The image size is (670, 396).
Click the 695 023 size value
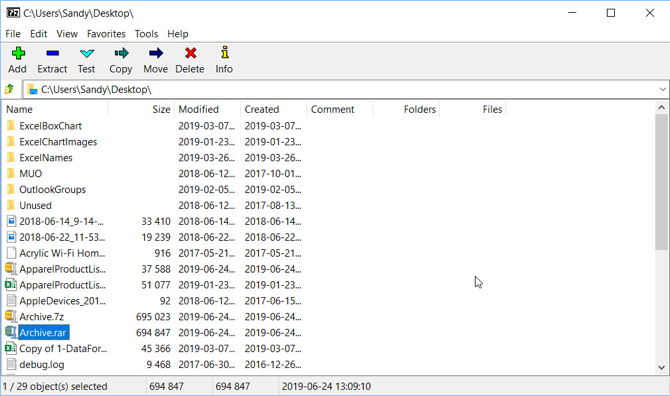(x=153, y=317)
